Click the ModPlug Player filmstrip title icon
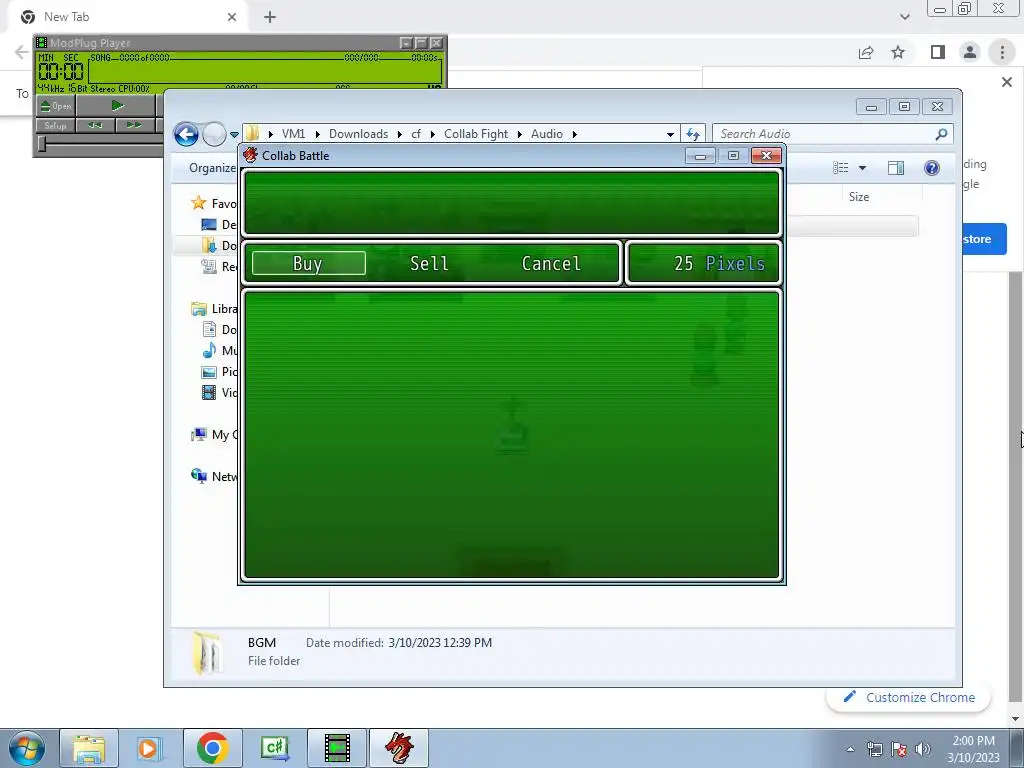Image resolution: width=1024 pixels, height=768 pixels. tap(41, 43)
